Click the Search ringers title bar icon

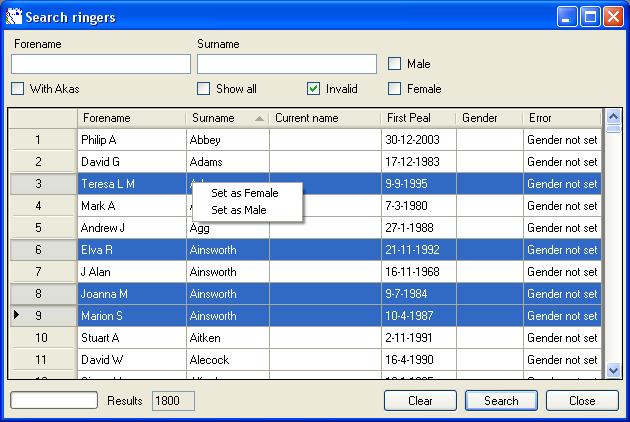coord(14,16)
